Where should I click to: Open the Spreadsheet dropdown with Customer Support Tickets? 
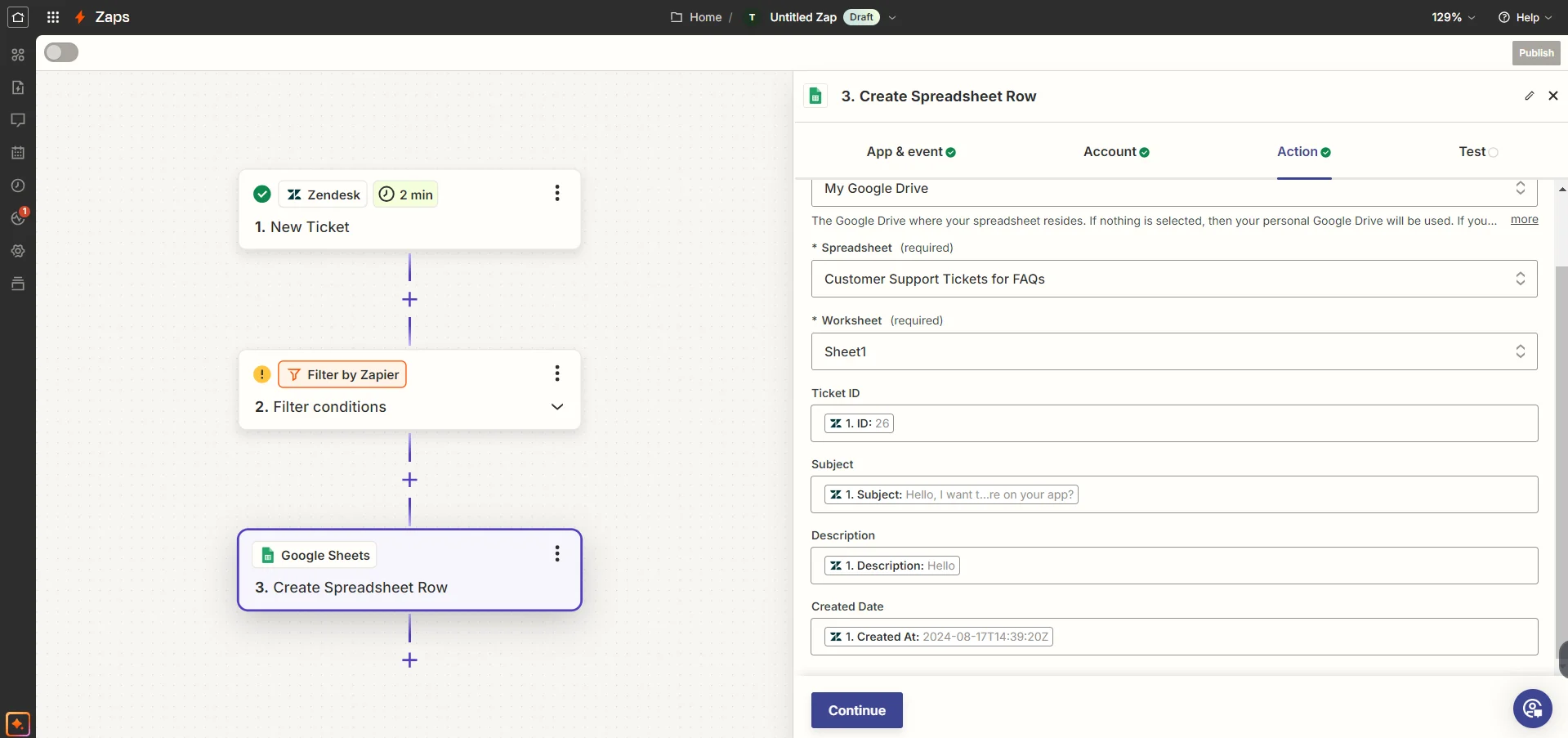coord(1174,279)
